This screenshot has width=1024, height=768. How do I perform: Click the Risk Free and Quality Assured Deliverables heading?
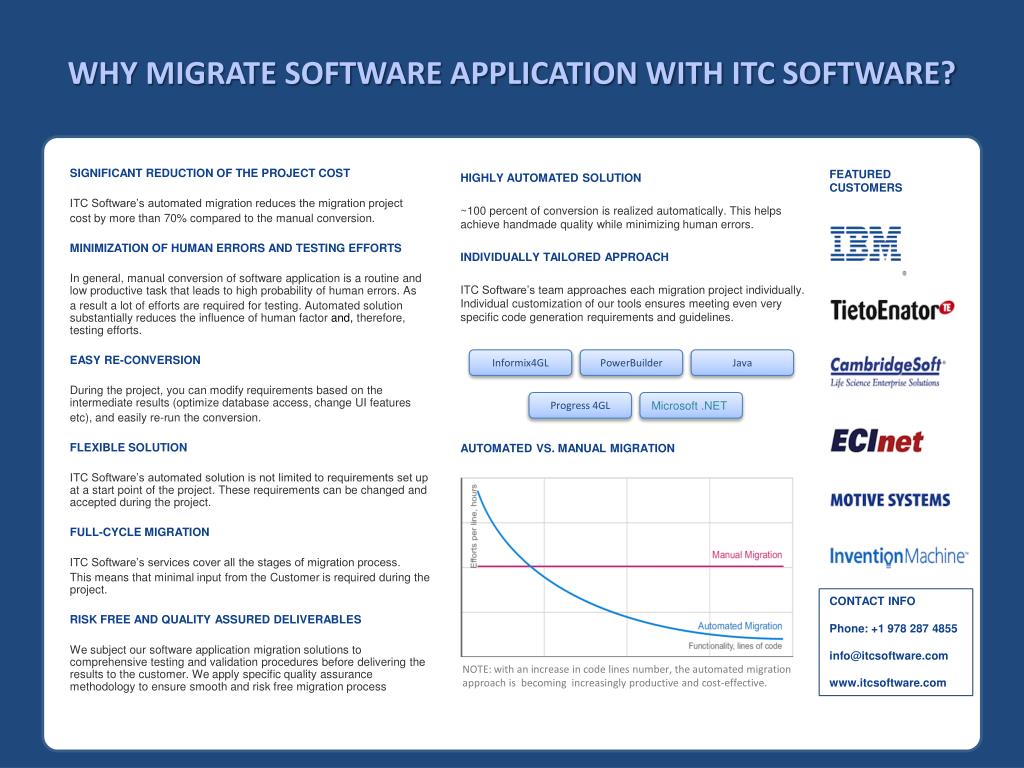point(215,619)
